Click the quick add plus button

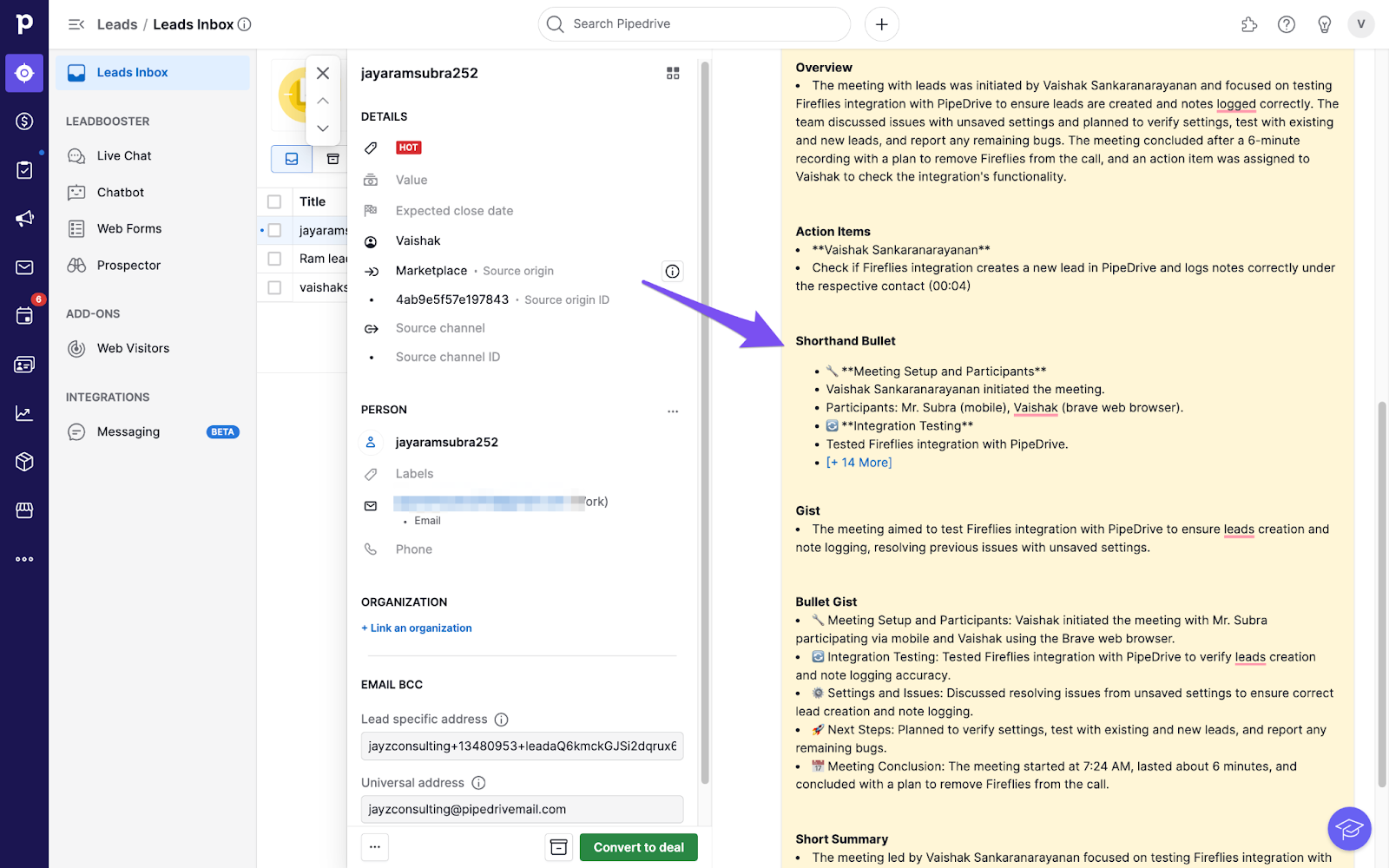pos(882,24)
